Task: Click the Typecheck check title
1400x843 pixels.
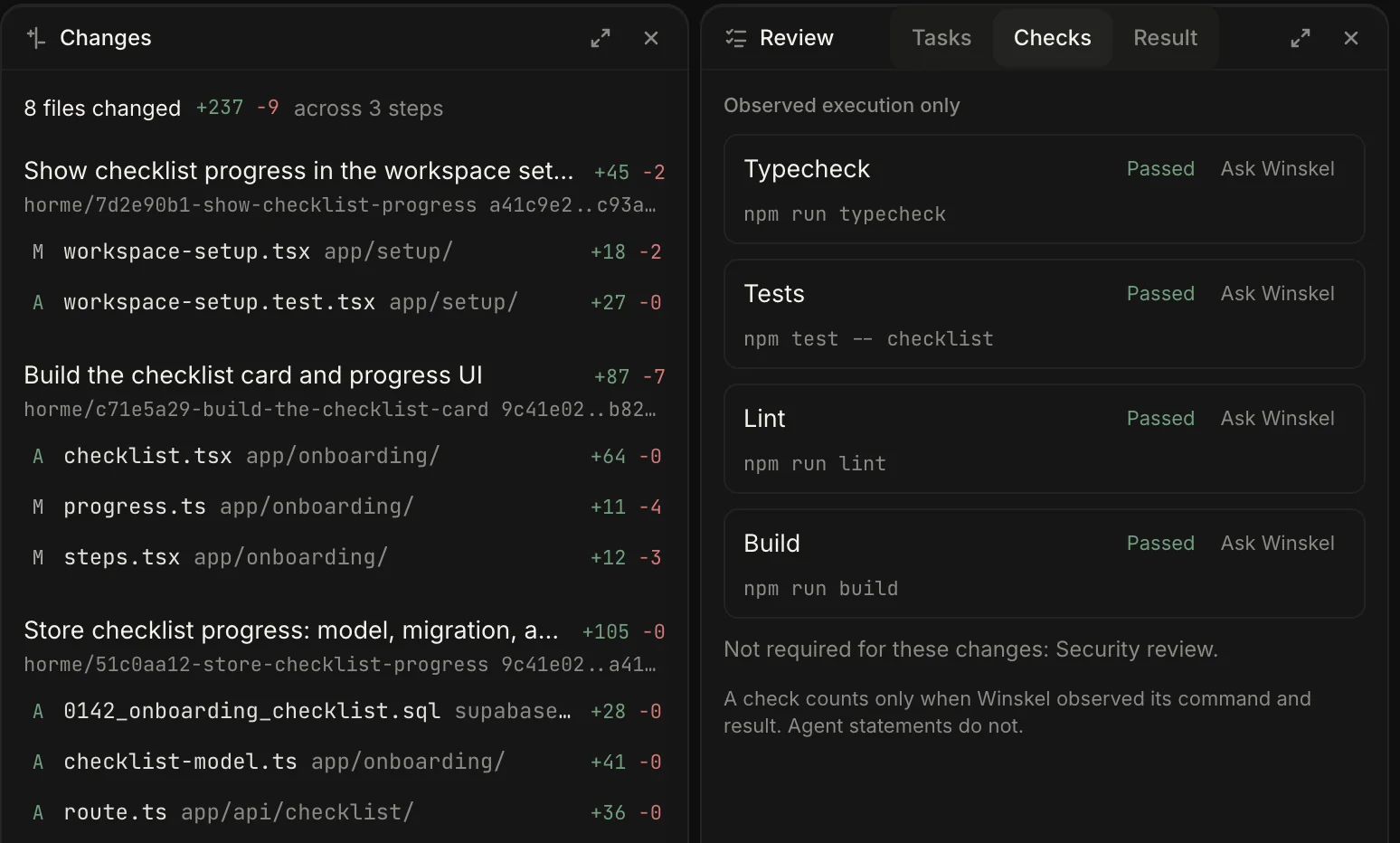Action: tap(807, 169)
